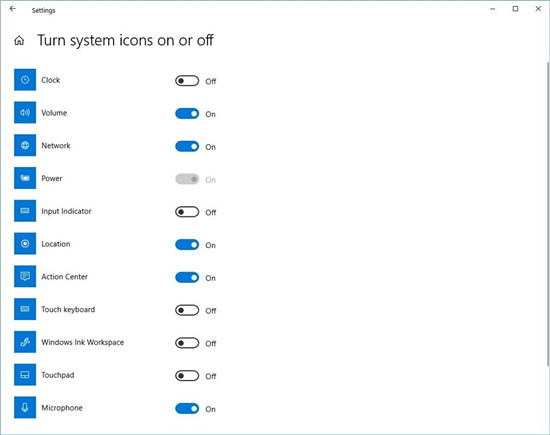Turn on the Clock toggle
550x435 pixels.
coord(187,81)
